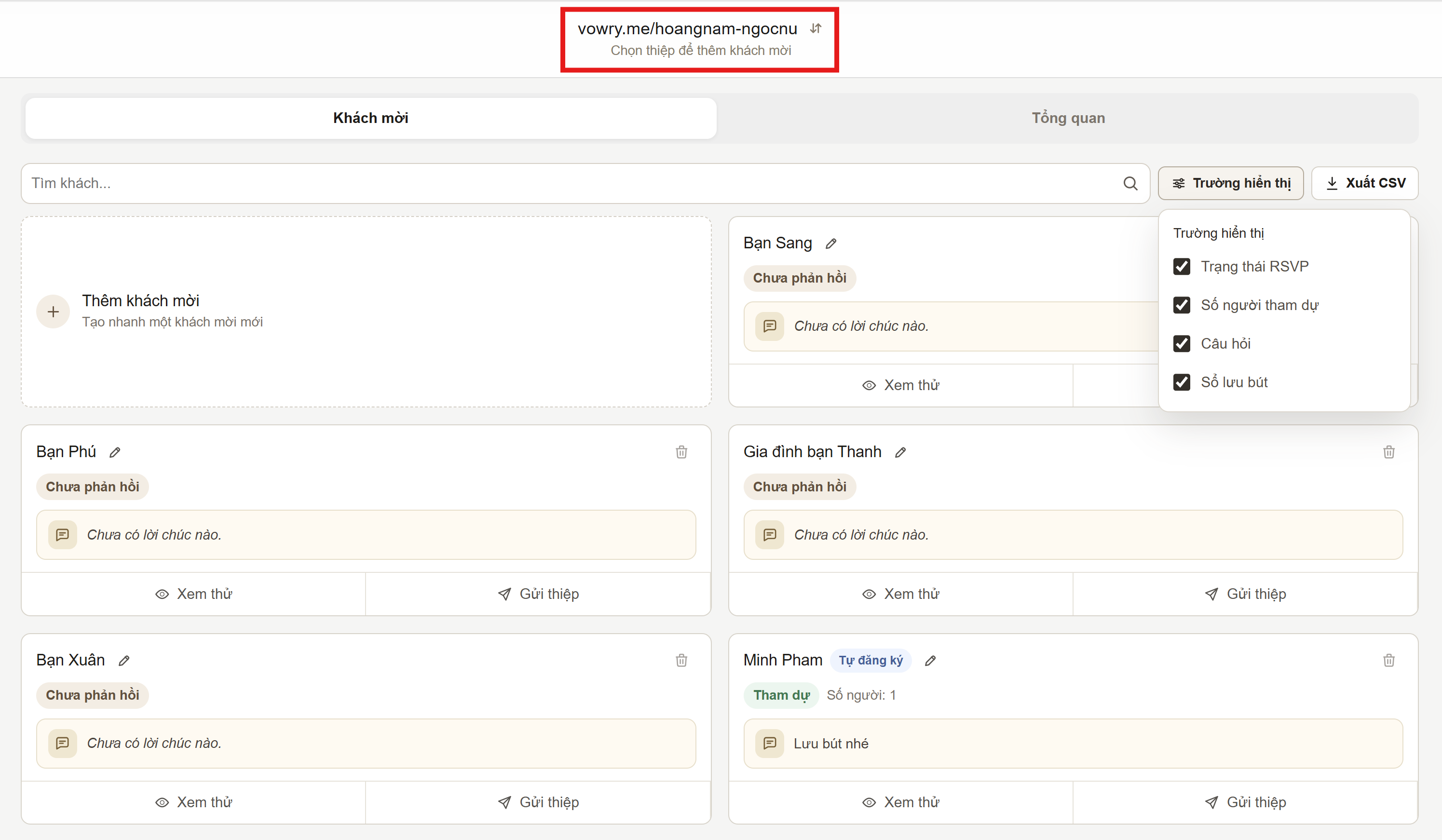
Task: Open the Tổng quan tab
Action: pyautogui.click(x=1068, y=119)
